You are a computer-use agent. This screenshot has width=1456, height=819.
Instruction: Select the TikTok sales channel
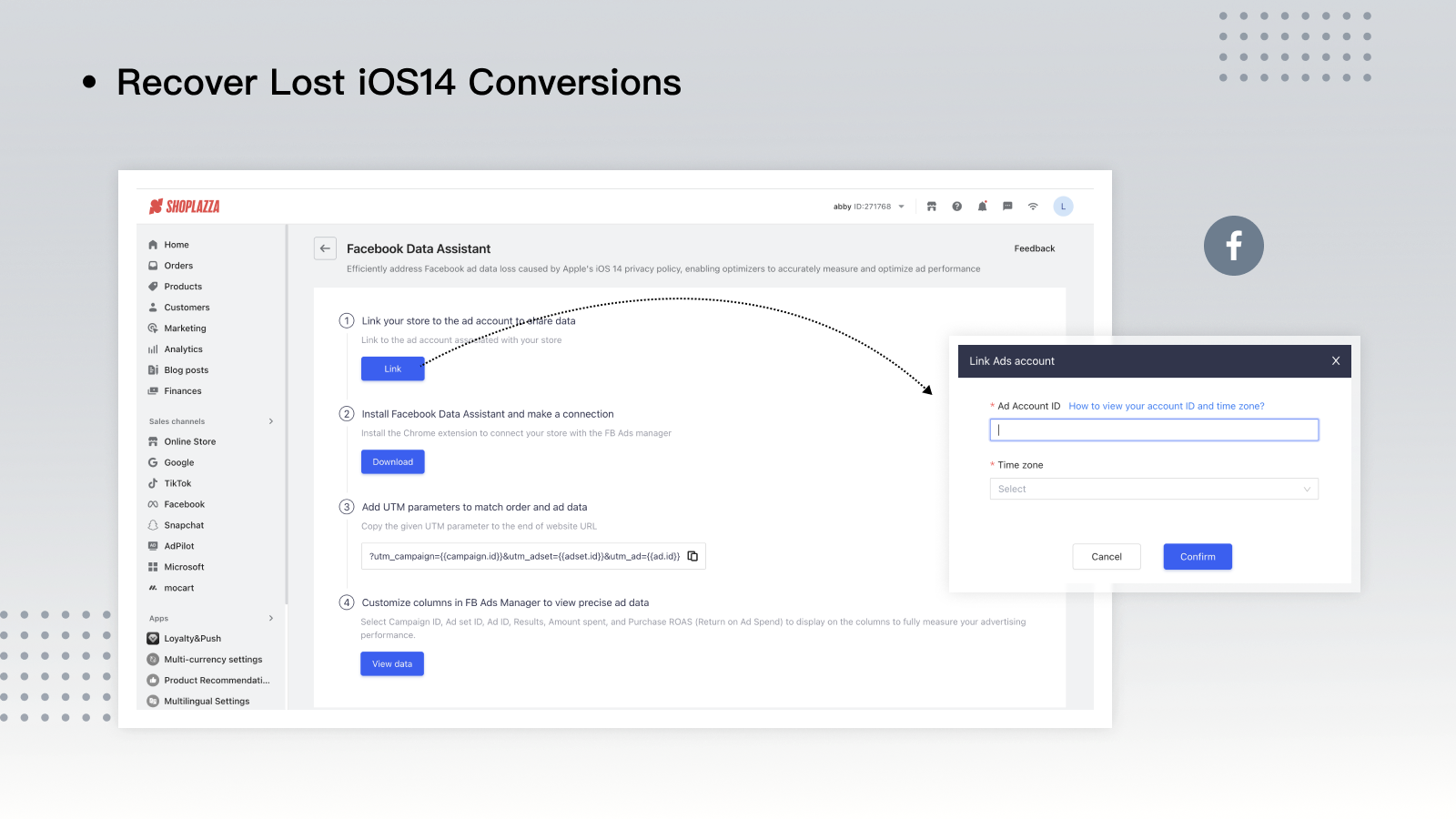(177, 483)
